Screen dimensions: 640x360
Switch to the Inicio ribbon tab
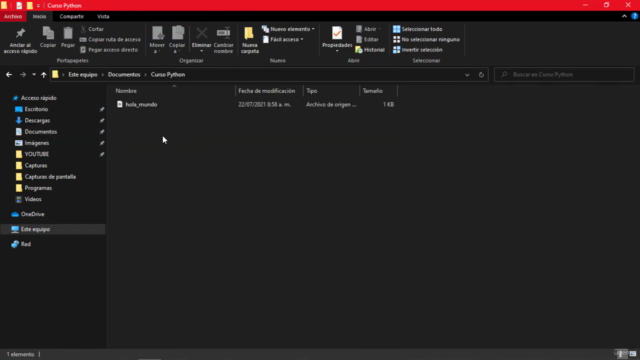point(39,16)
